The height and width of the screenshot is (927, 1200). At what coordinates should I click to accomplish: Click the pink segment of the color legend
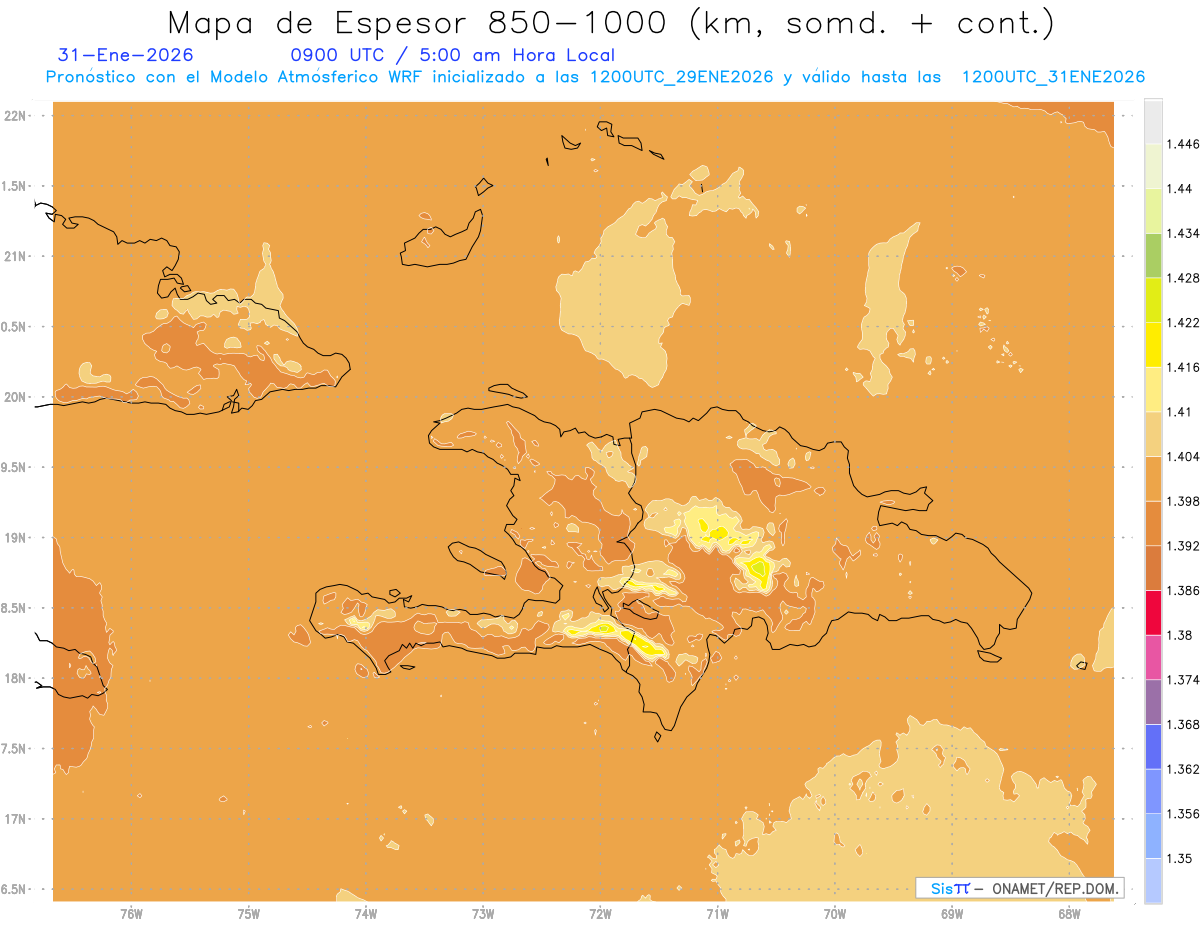point(1153,657)
